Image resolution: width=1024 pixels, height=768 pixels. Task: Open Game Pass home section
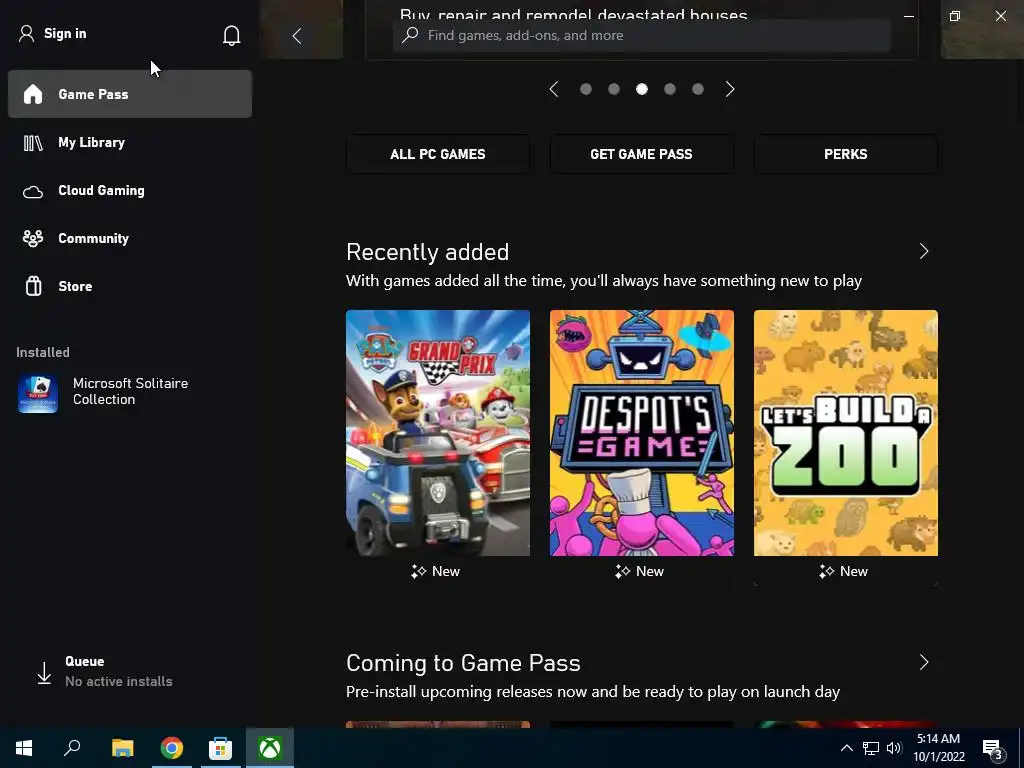130,94
